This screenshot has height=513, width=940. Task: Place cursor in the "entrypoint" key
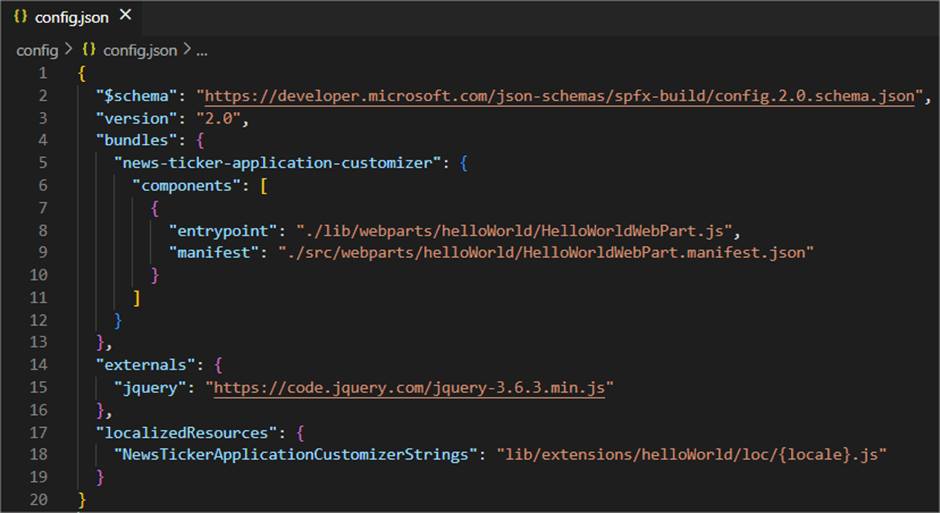coord(224,230)
